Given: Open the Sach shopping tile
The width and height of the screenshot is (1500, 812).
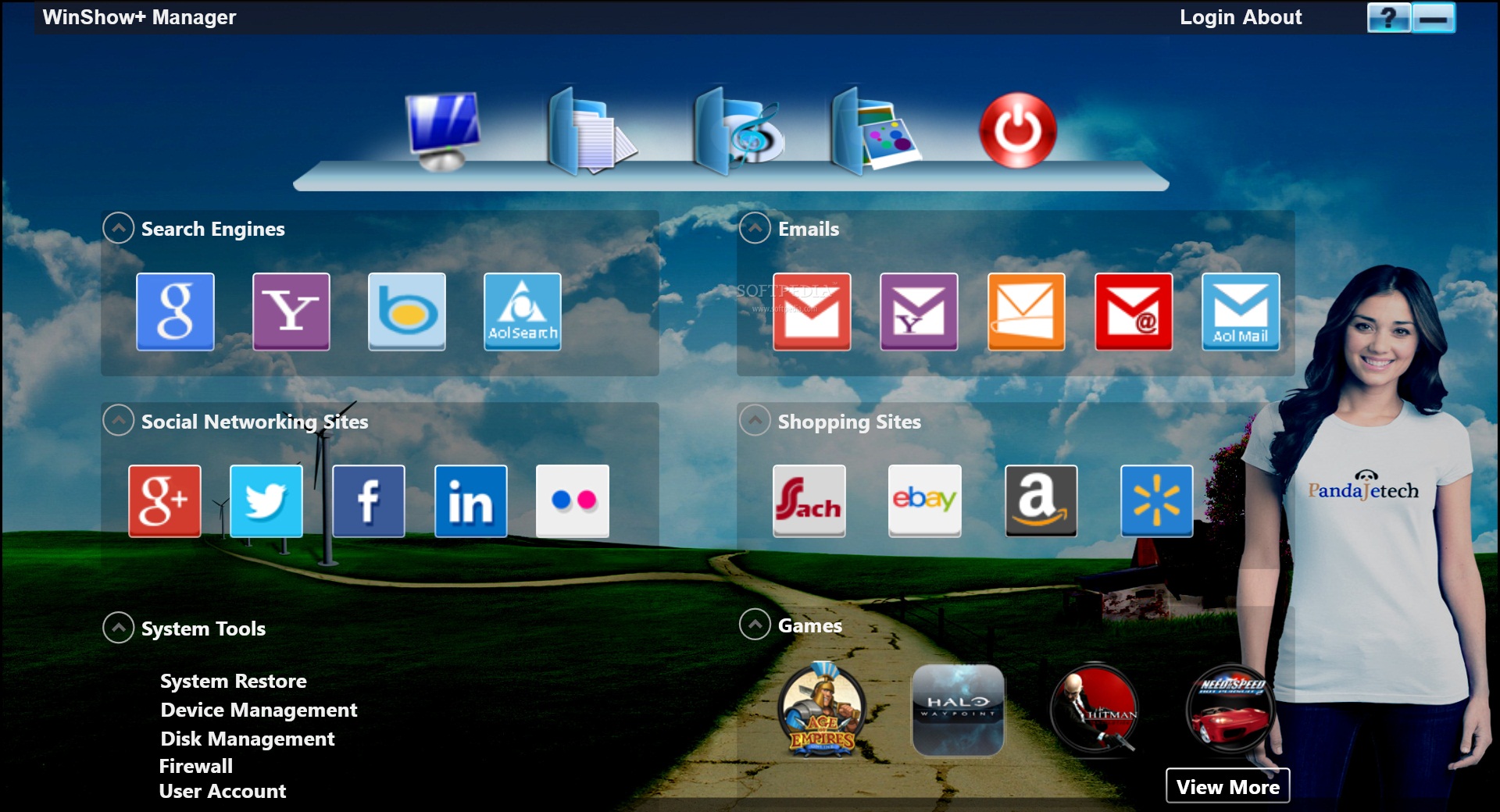Looking at the screenshot, I should [x=809, y=501].
